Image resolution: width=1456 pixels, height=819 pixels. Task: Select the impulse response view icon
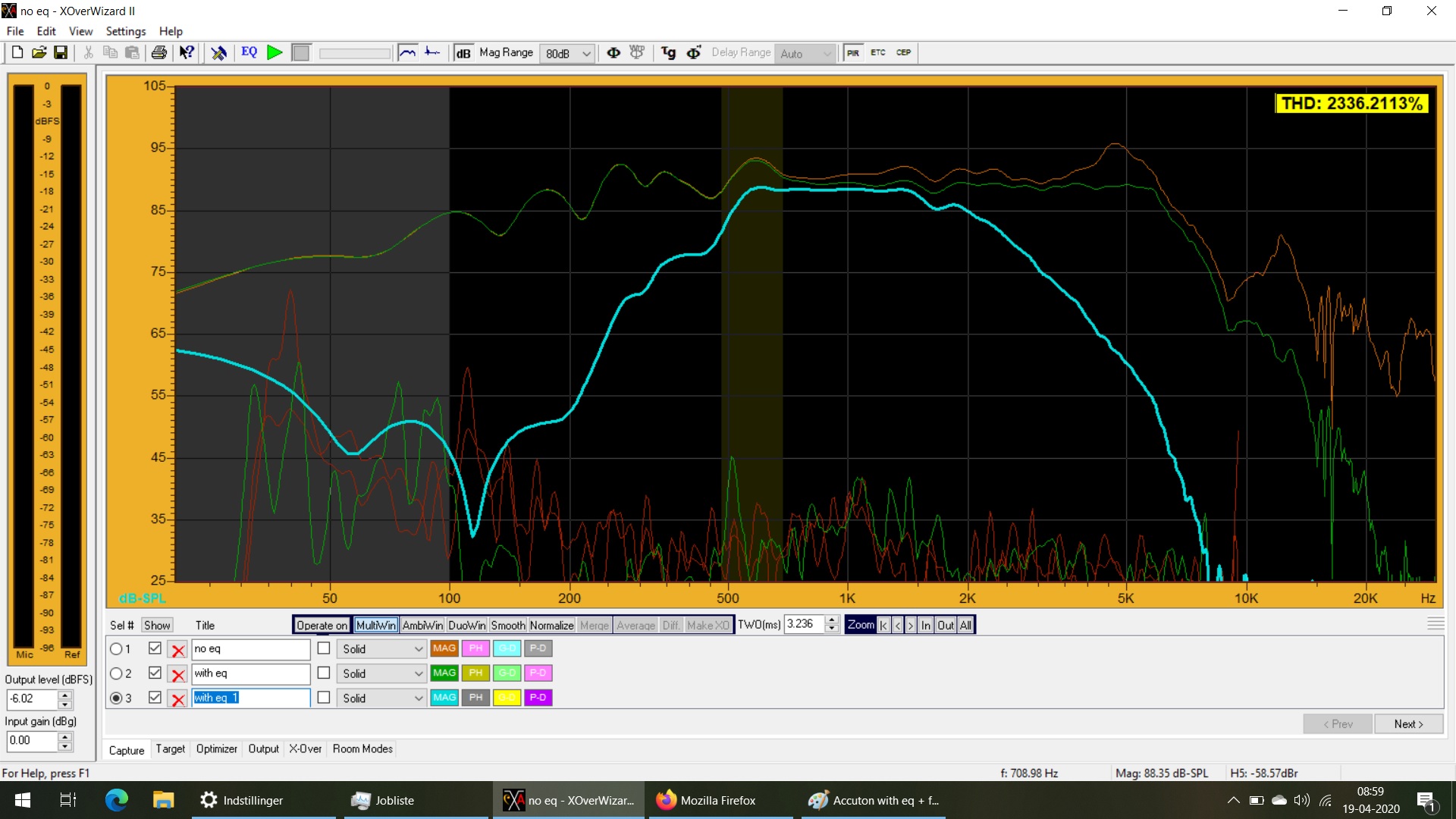(x=432, y=52)
